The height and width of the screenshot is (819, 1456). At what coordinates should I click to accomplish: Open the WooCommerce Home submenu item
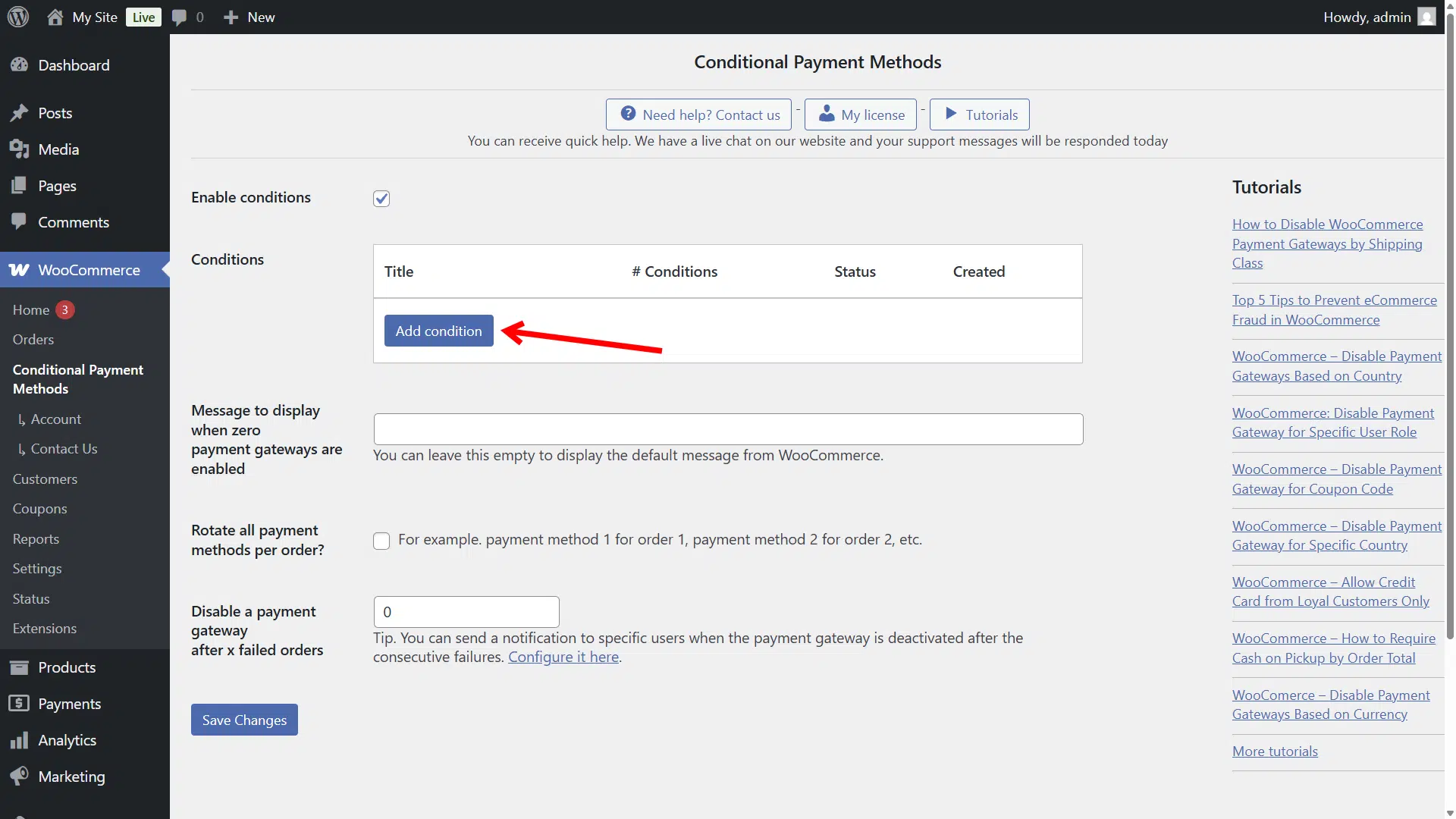pos(31,309)
